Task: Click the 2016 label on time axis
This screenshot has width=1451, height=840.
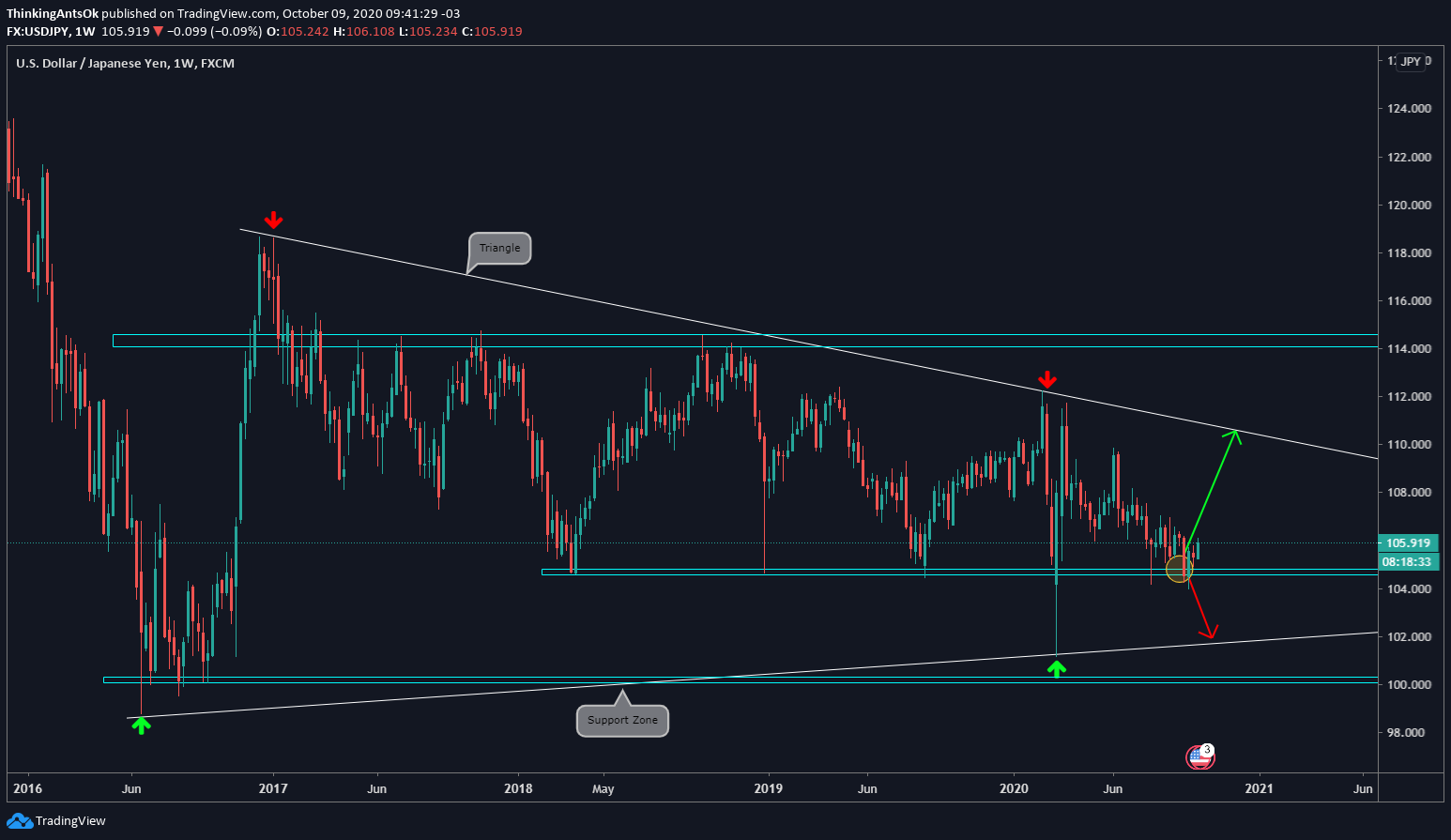Action: pyautogui.click(x=27, y=788)
